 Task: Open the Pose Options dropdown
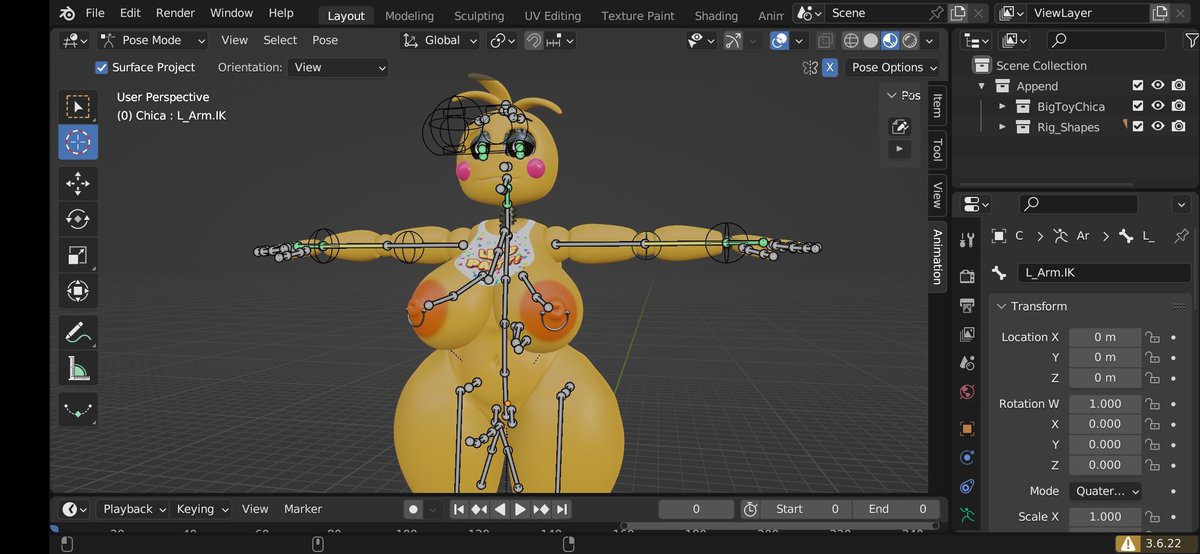(894, 67)
